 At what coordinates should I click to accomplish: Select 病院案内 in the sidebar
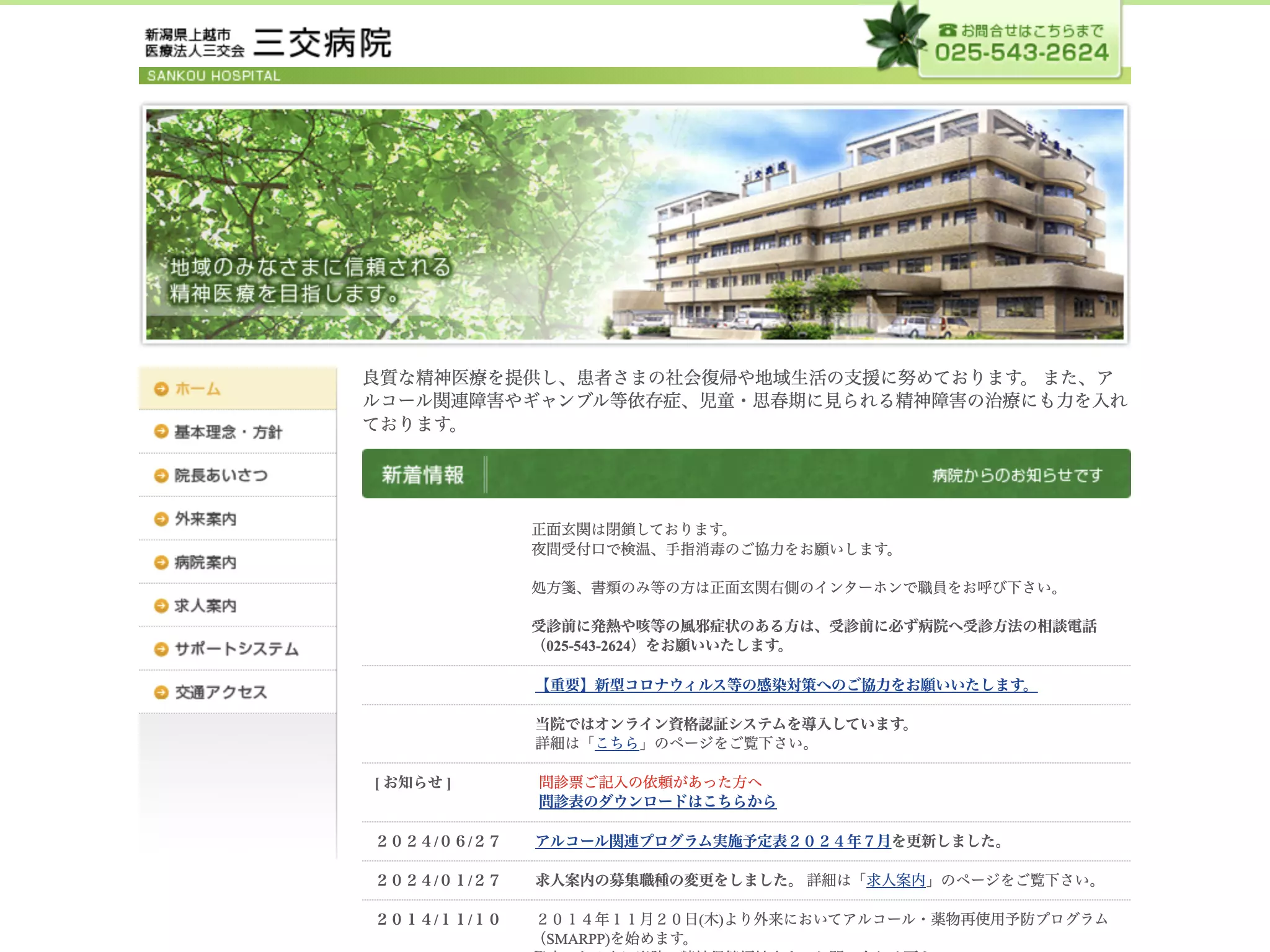[x=238, y=562]
